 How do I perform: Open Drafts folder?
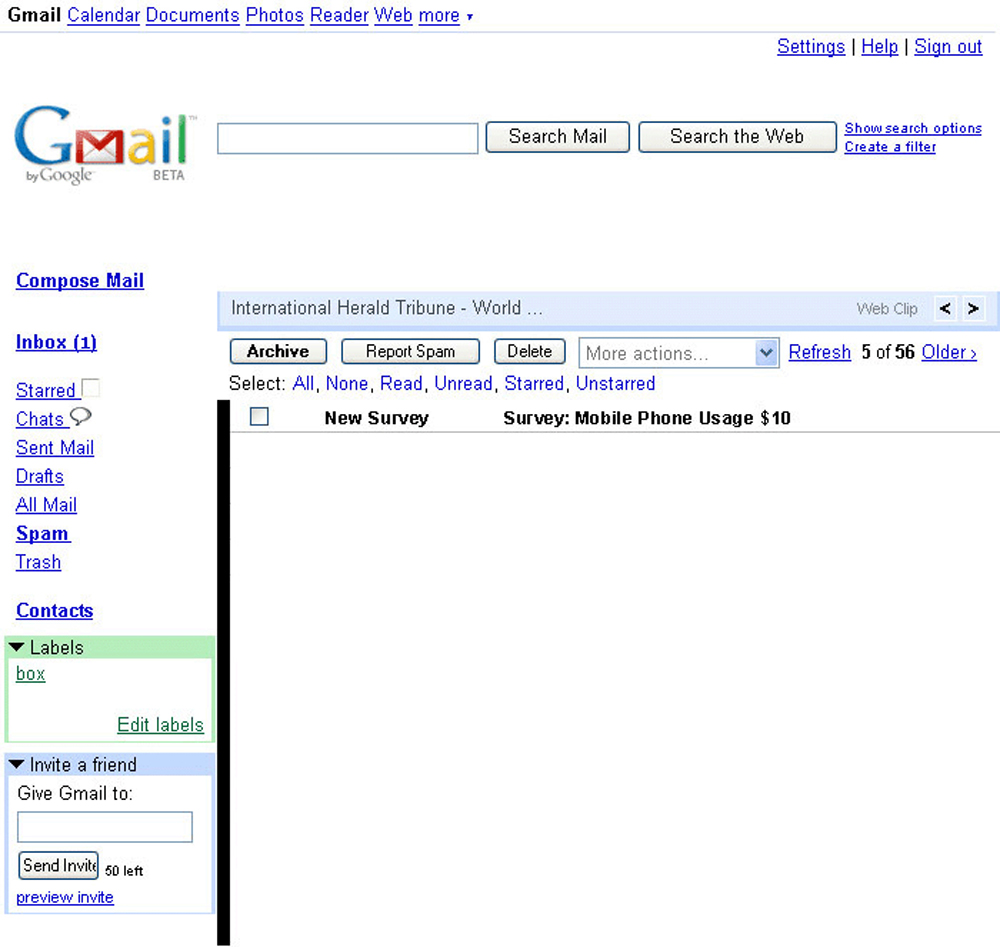click(40, 476)
